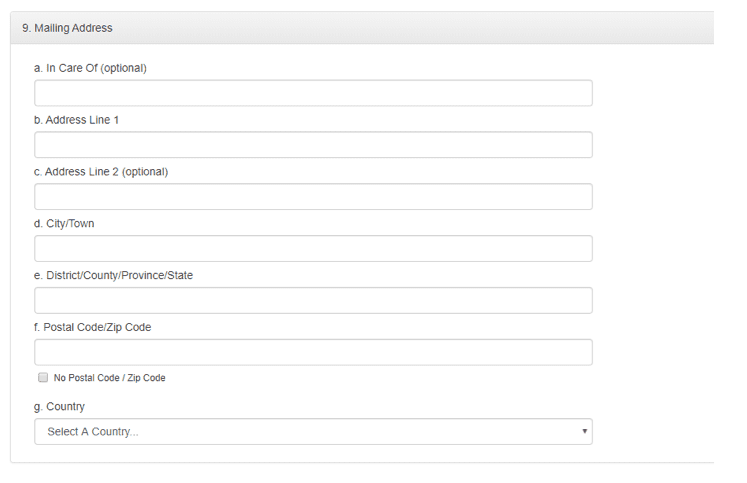Focus the Postal Code/Zip Code field
The height and width of the screenshot is (483, 747).
313,352
